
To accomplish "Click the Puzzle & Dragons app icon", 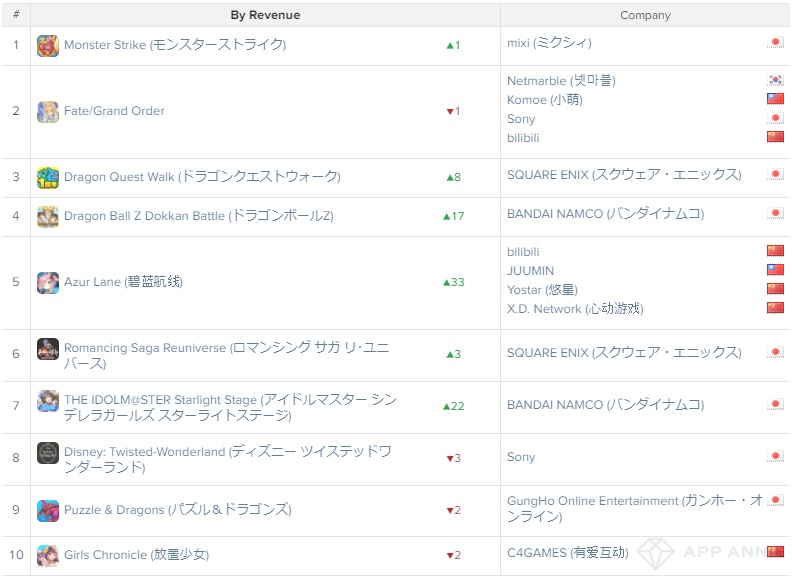I will (x=47, y=510).
